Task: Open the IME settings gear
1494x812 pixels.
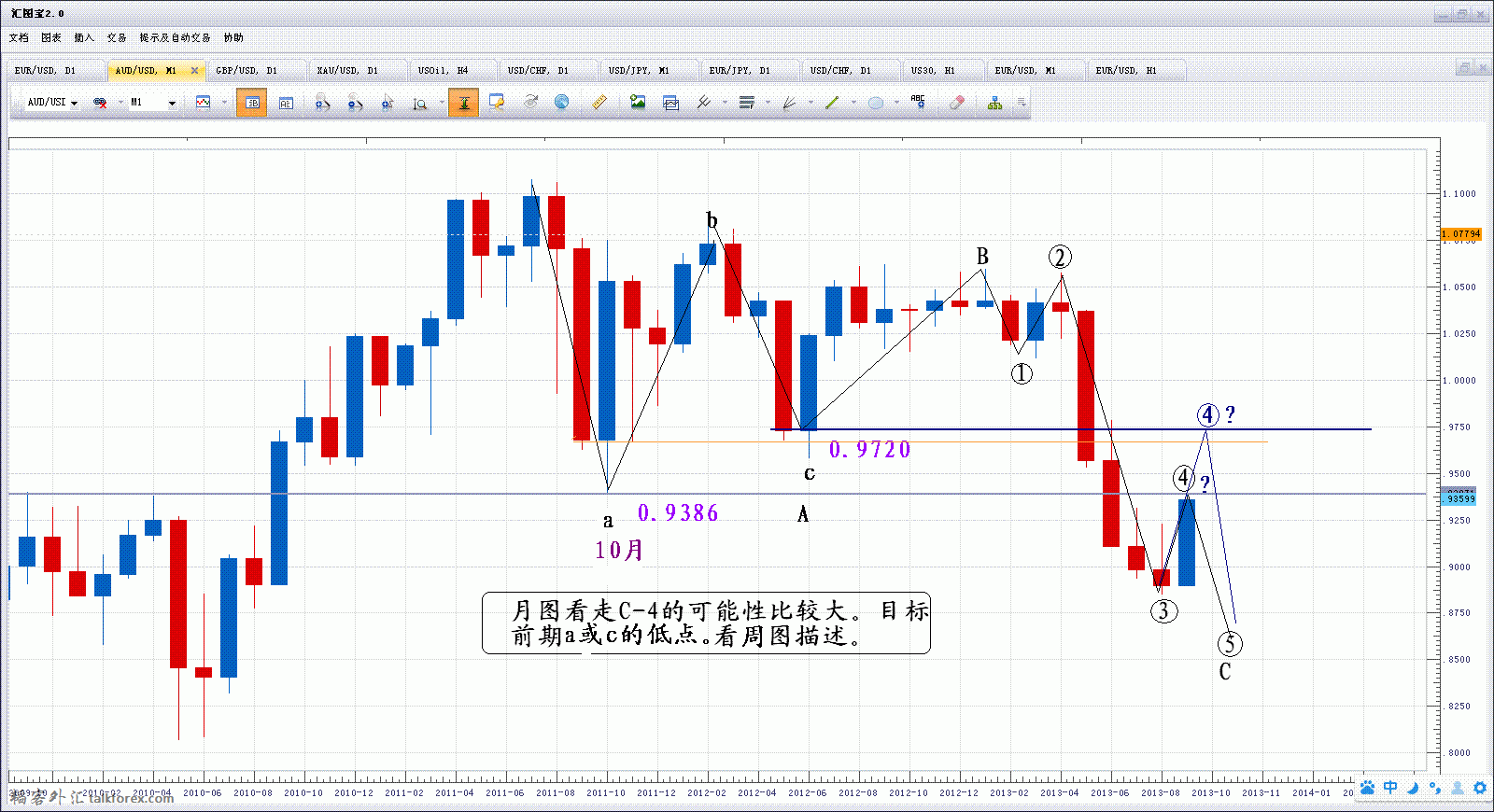Action: 1480,788
